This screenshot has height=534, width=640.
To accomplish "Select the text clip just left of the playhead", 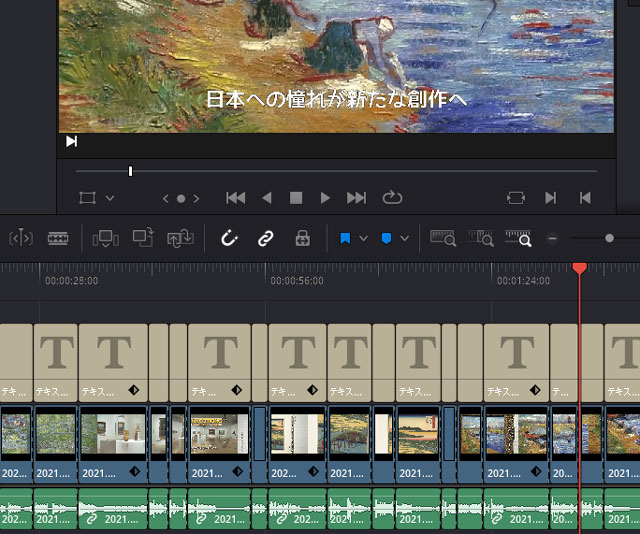I will pyautogui.click(x=564, y=363).
